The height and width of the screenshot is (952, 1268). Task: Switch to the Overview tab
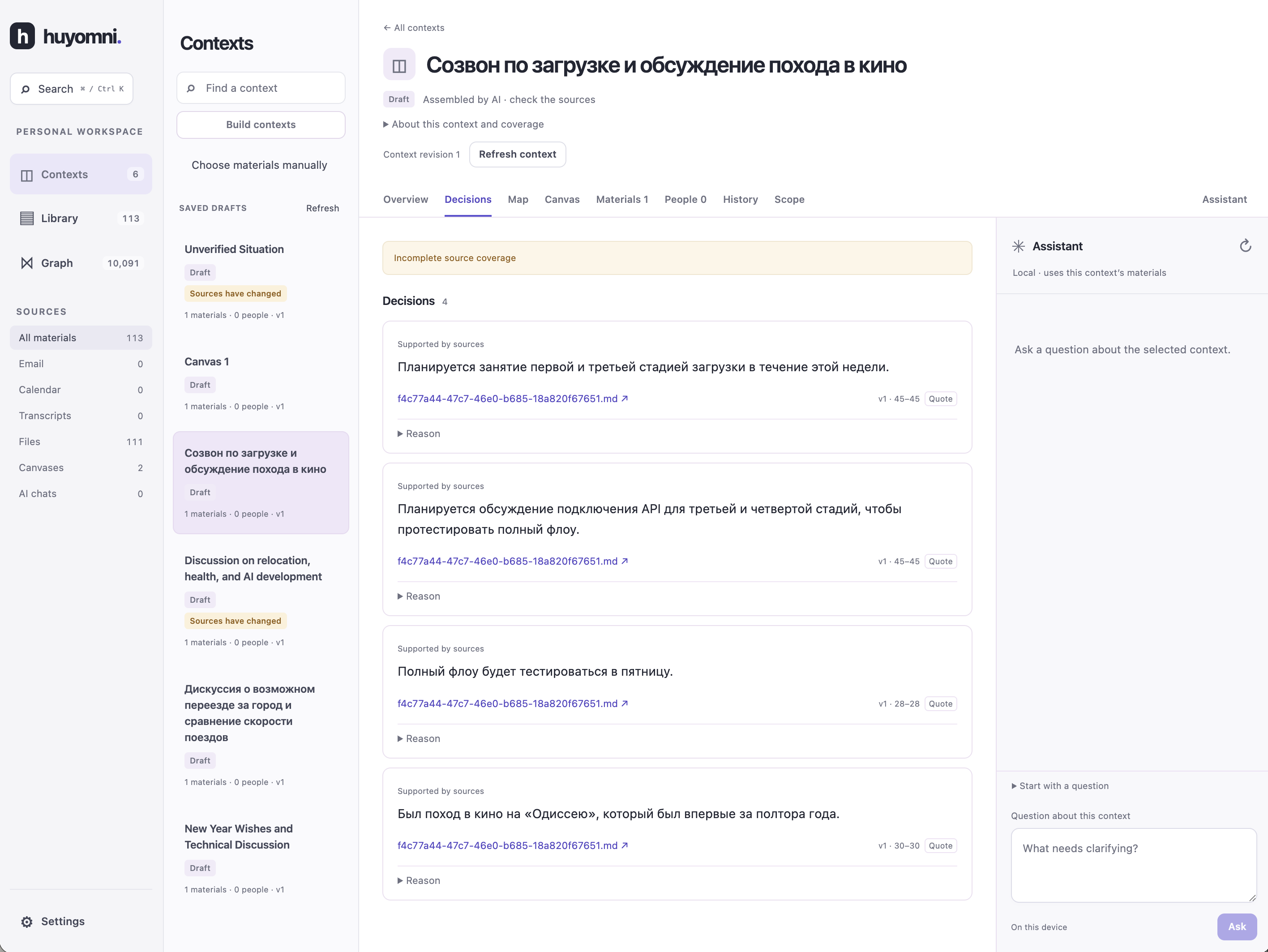pyautogui.click(x=405, y=199)
